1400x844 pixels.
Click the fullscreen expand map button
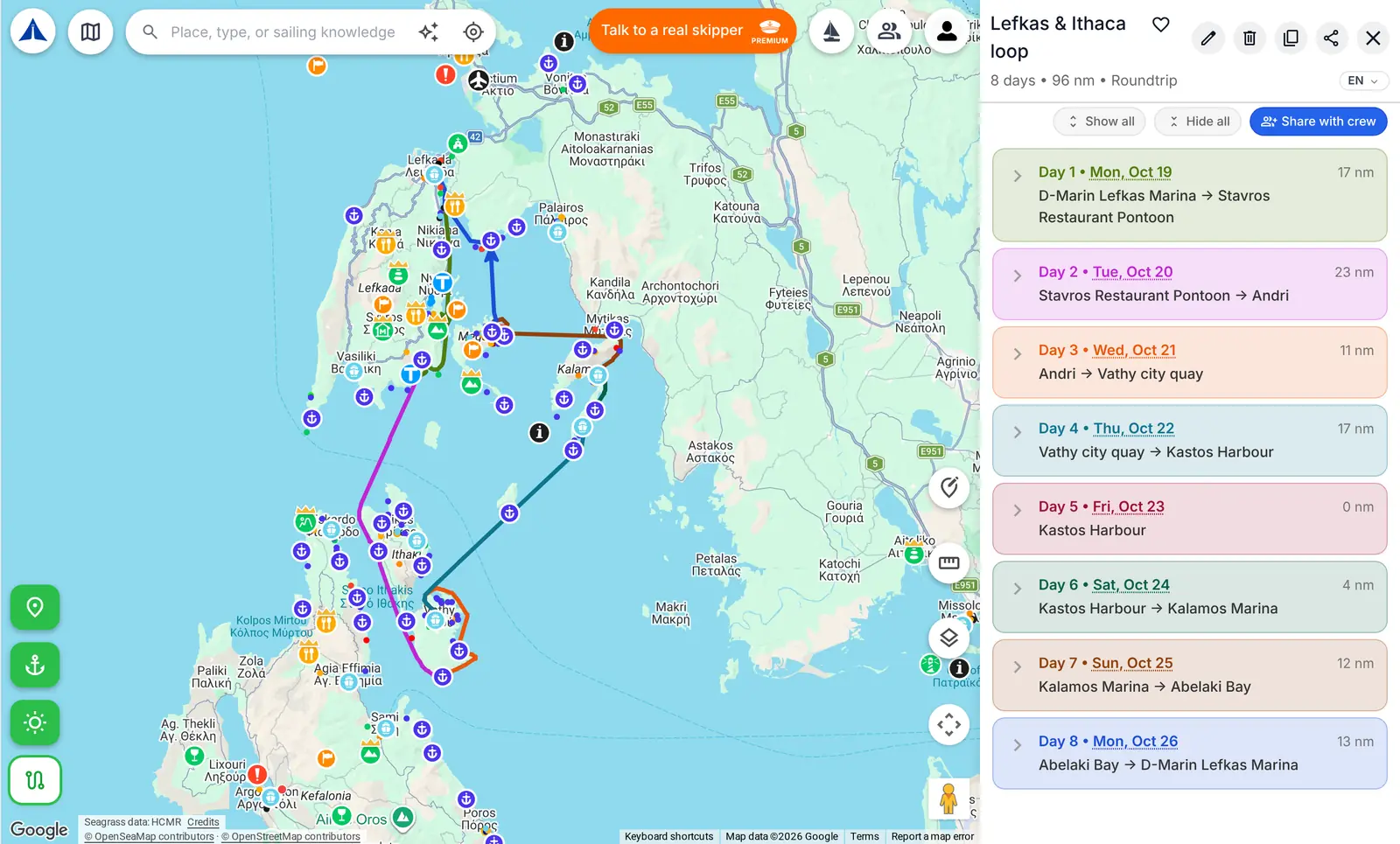pos(949,724)
